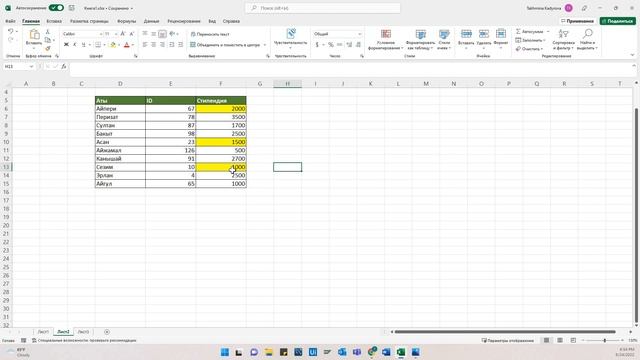This screenshot has width=640, height=360.
Task: Open Windows Start menu on taskbar
Action: [224, 352]
